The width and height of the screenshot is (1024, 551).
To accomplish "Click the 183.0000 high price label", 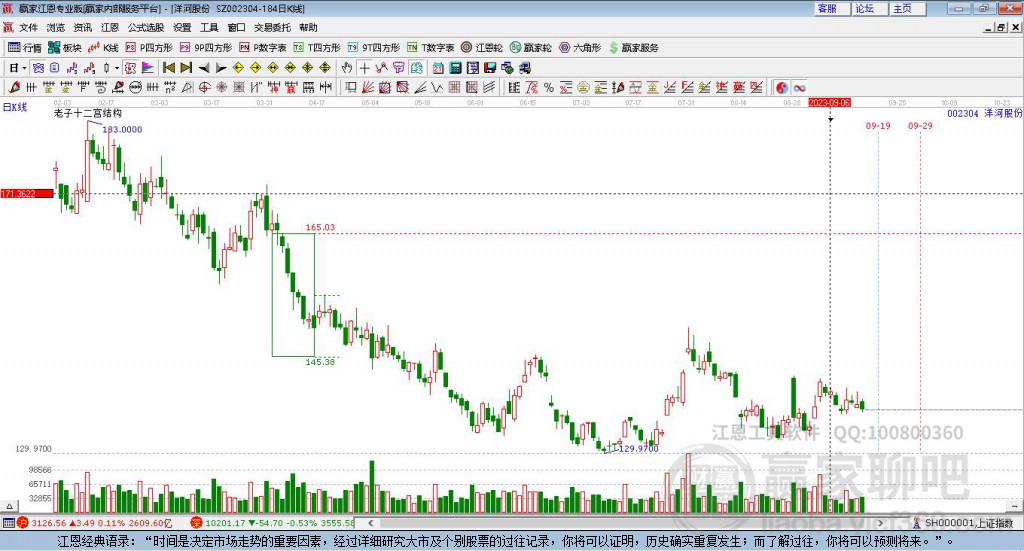I will tap(122, 129).
